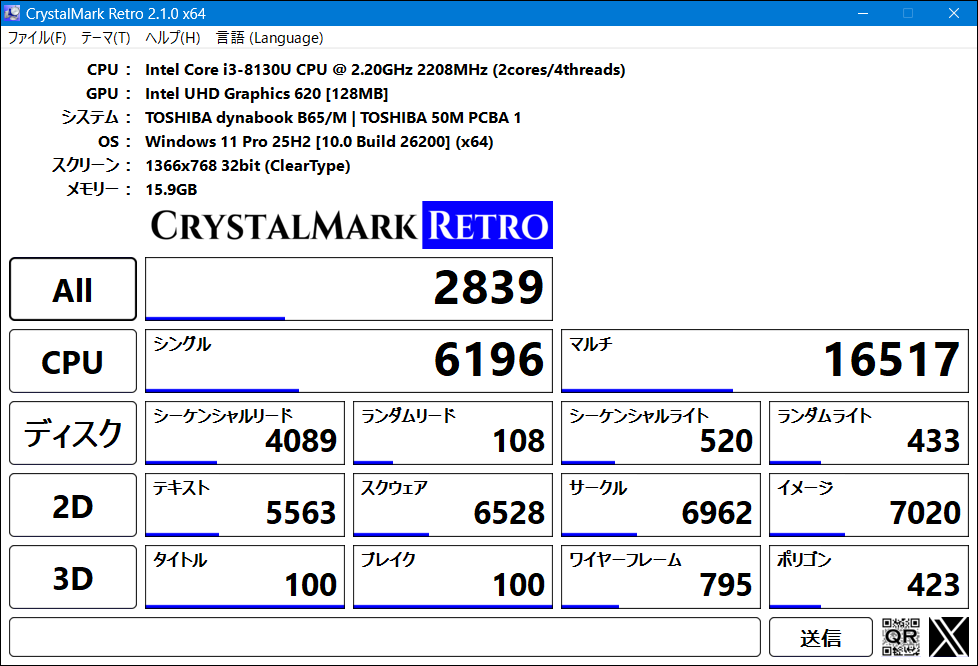This screenshot has height=666, width=978.
Task: Start the CPU benchmark button
Action: coord(73,361)
